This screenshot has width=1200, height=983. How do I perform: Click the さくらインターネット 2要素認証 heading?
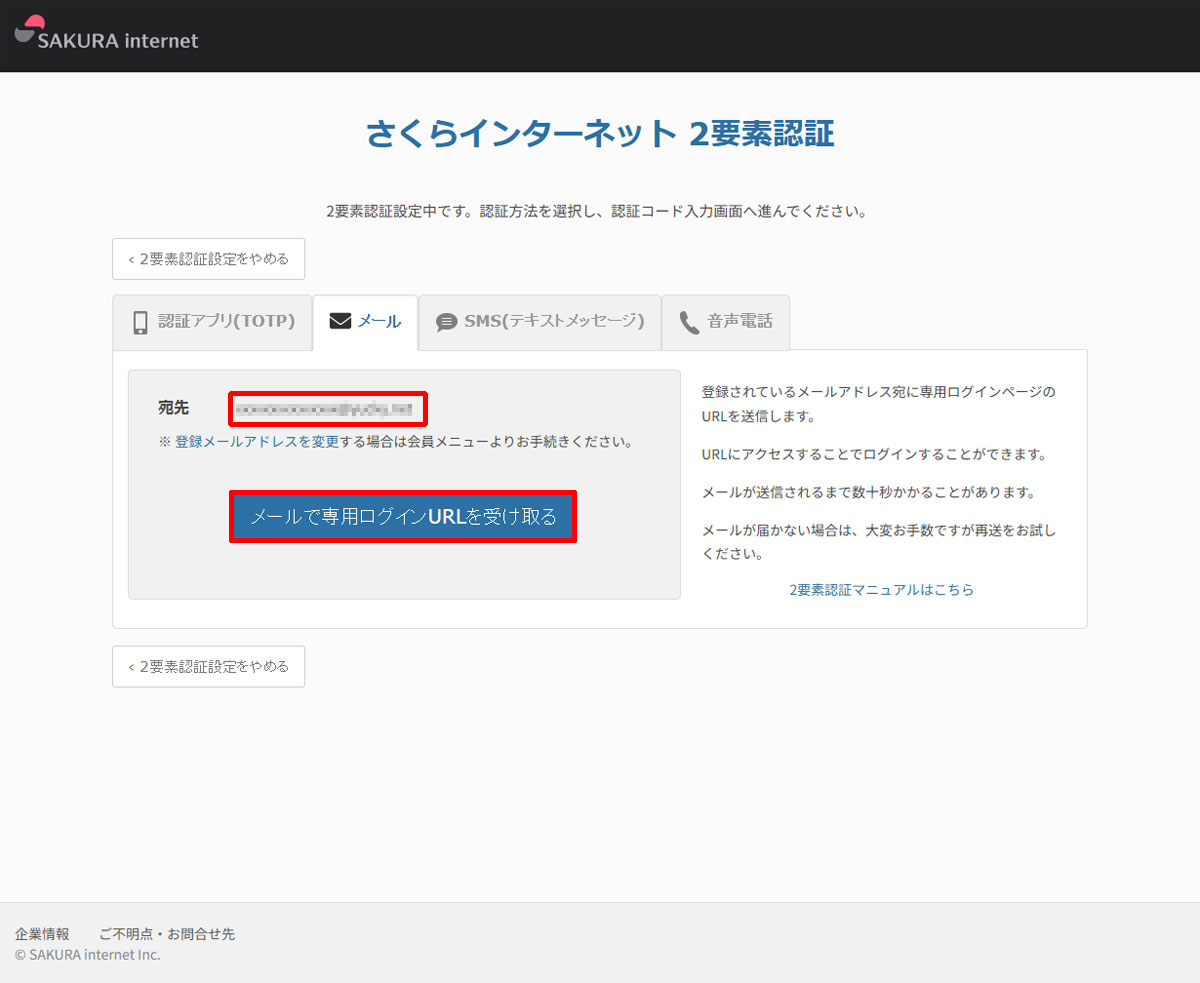click(x=600, y=134)
